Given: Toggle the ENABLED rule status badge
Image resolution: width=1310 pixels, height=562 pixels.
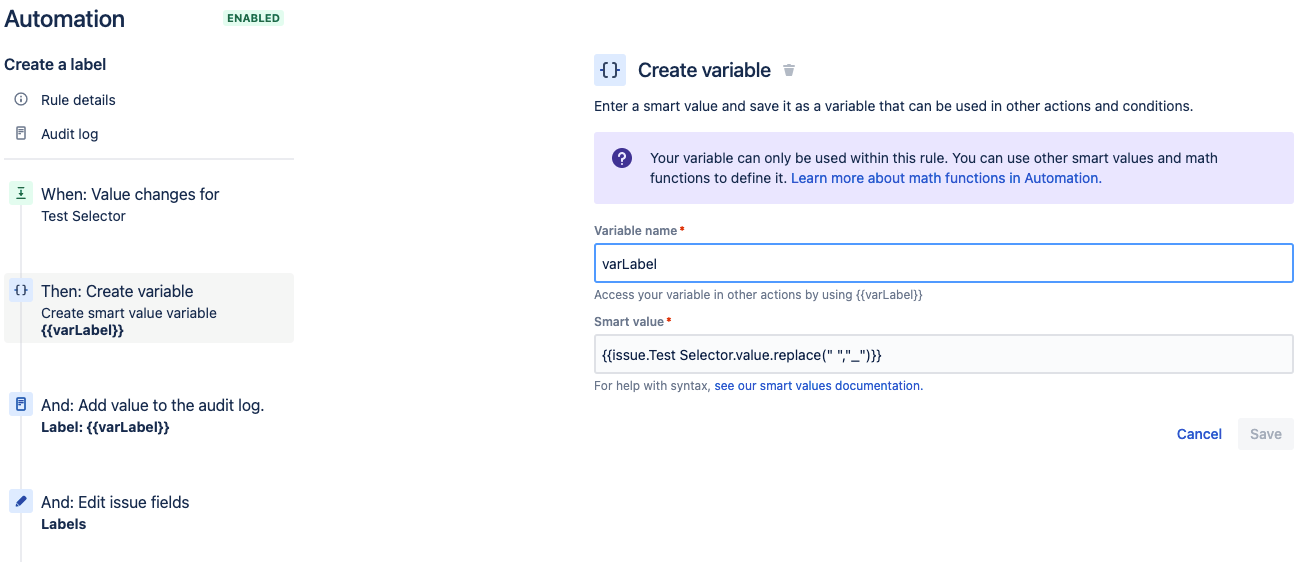Looking at the screenshot, I should point(254,18).
